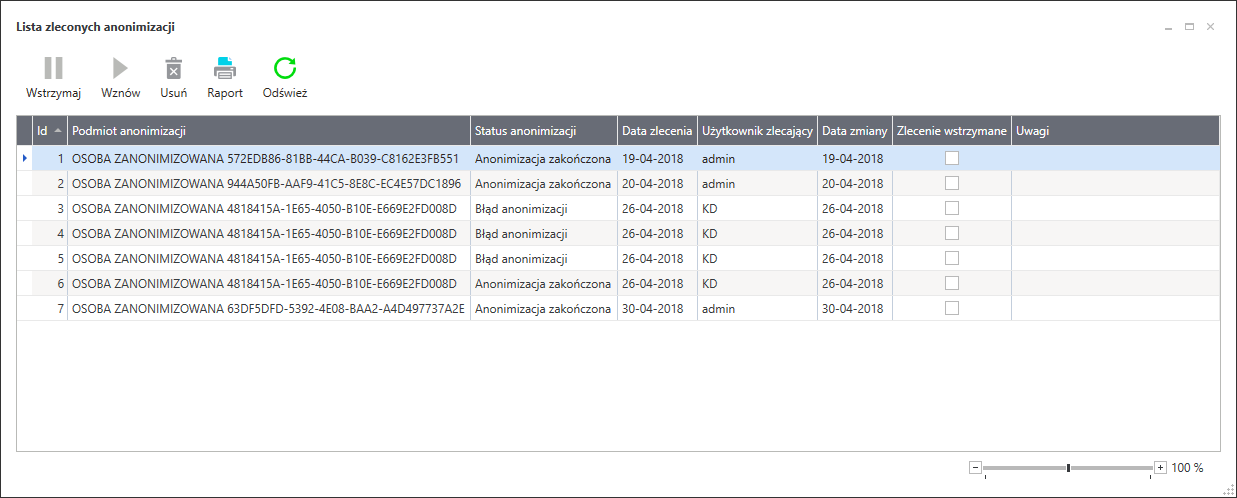This screenshot has width=1237, height=498.
Task: Click the Użytkownik zlecający column header
Action: pyautogui.click(x=756, y=131)
